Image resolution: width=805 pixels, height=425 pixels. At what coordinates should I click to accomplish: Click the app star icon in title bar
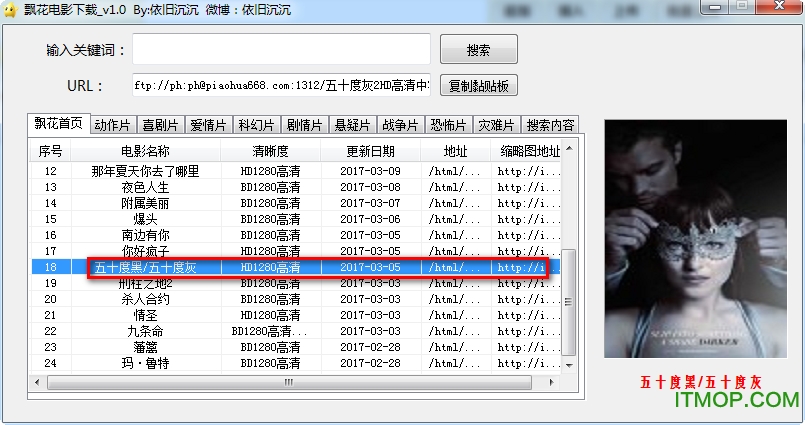[x=11, y=9]
